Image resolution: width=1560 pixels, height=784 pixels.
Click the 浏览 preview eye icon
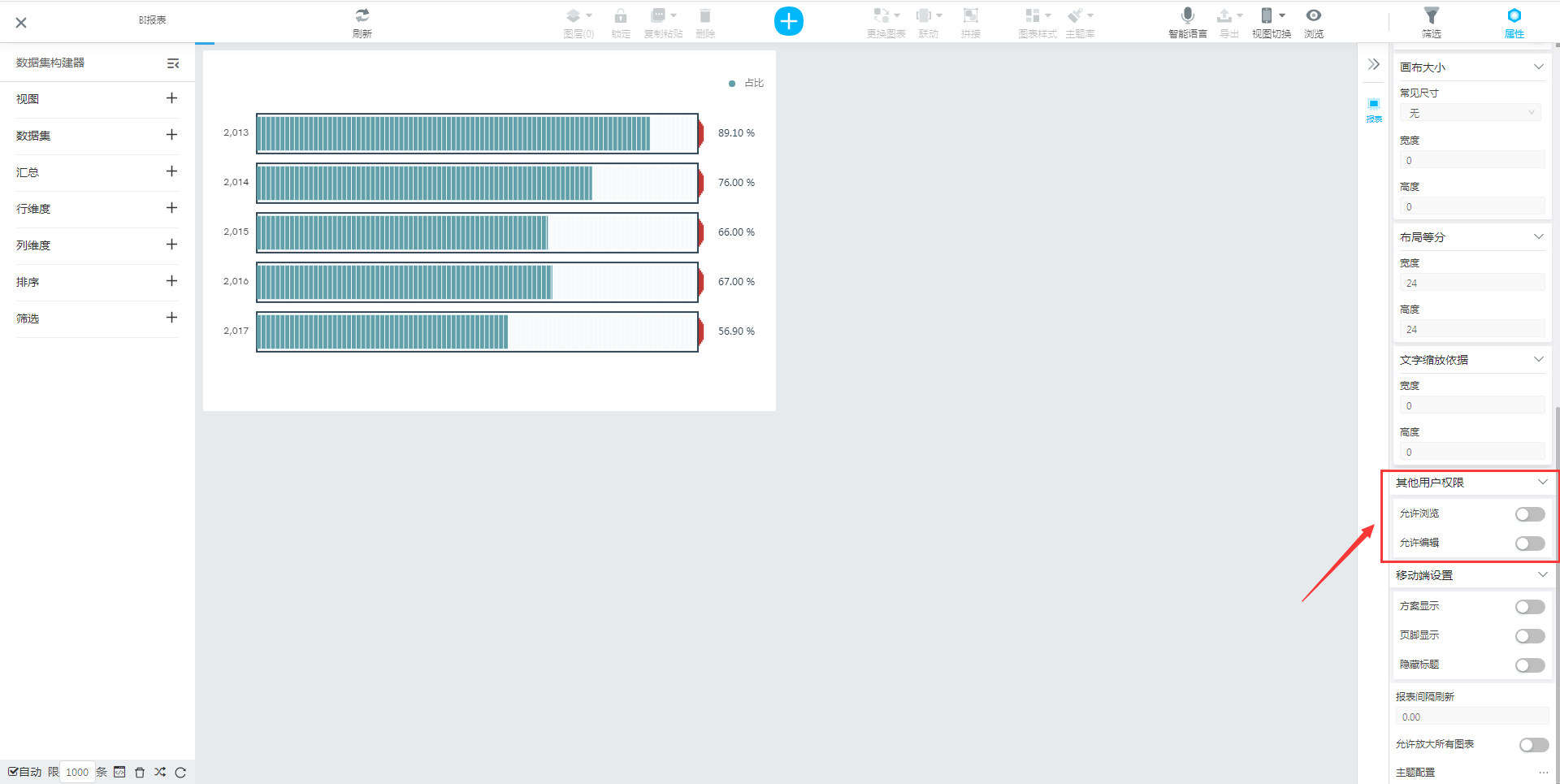pos(1314,15)
